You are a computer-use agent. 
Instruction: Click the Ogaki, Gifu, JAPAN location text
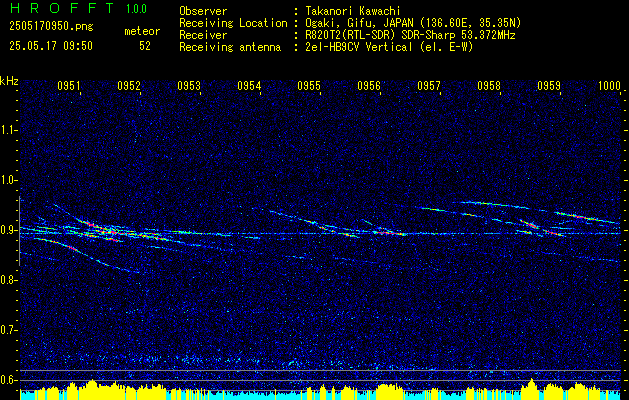pyautogui.click(x=414, y=23)
